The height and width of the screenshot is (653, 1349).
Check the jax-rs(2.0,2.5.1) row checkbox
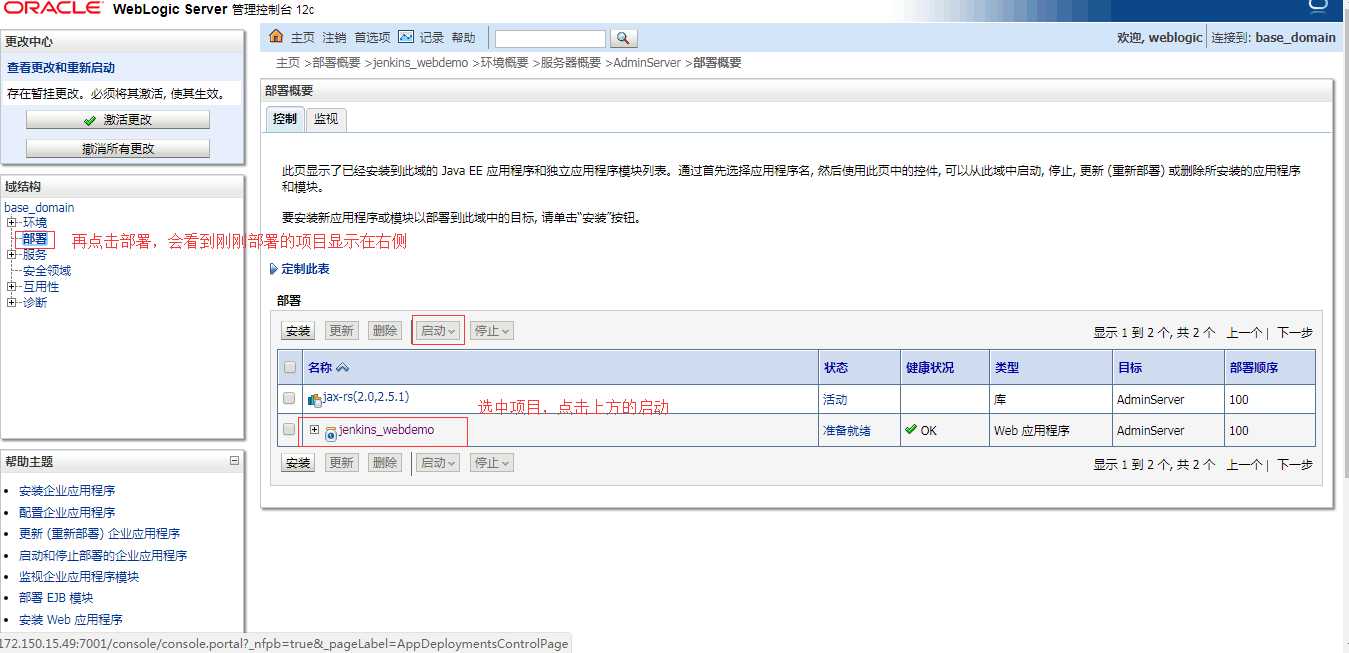click(x=290, y=398)
